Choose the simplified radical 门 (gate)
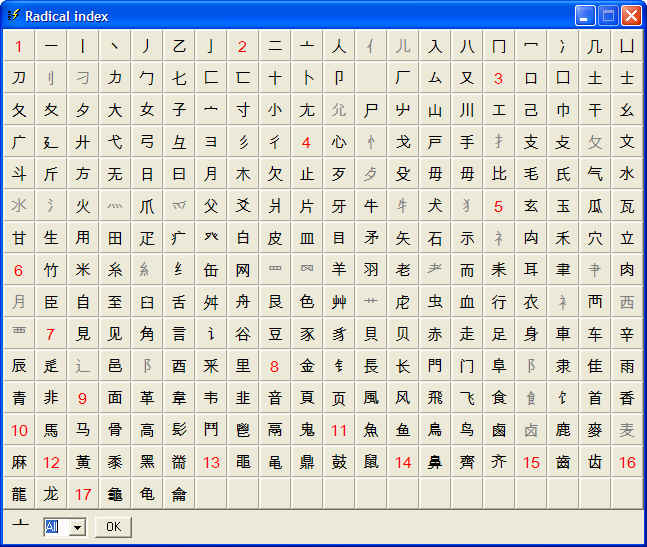 click(467, 366)
